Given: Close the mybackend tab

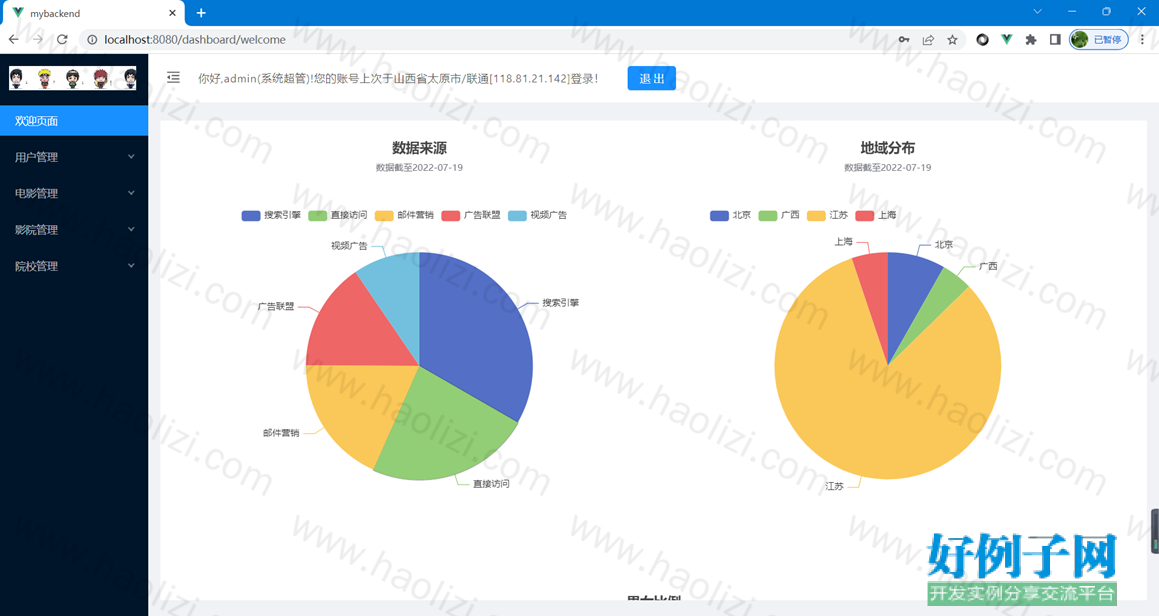Looking at the screenshot, I should pyautogui.click(x=172, y=13).
